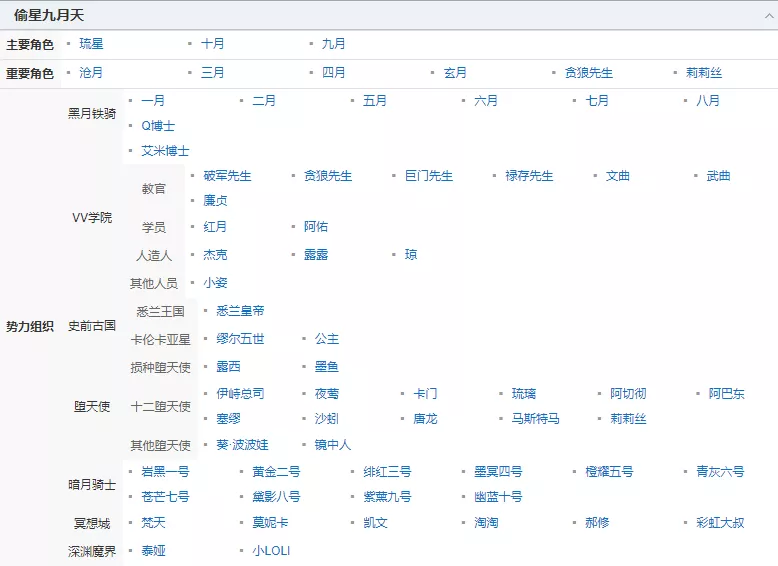This screenshot has height=566, width=778.
Task: Click 莉莉丝 in the 十二堕天使 row
Action: point(628,419)
